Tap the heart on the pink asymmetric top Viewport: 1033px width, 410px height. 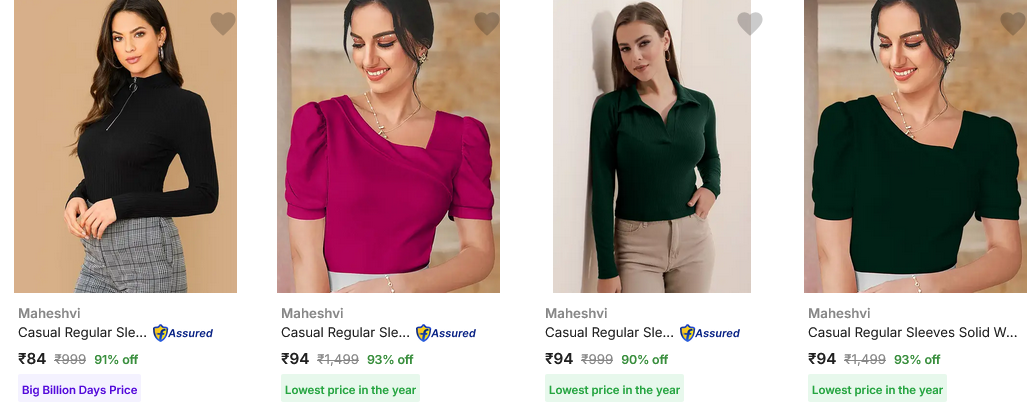coord(486,23)
